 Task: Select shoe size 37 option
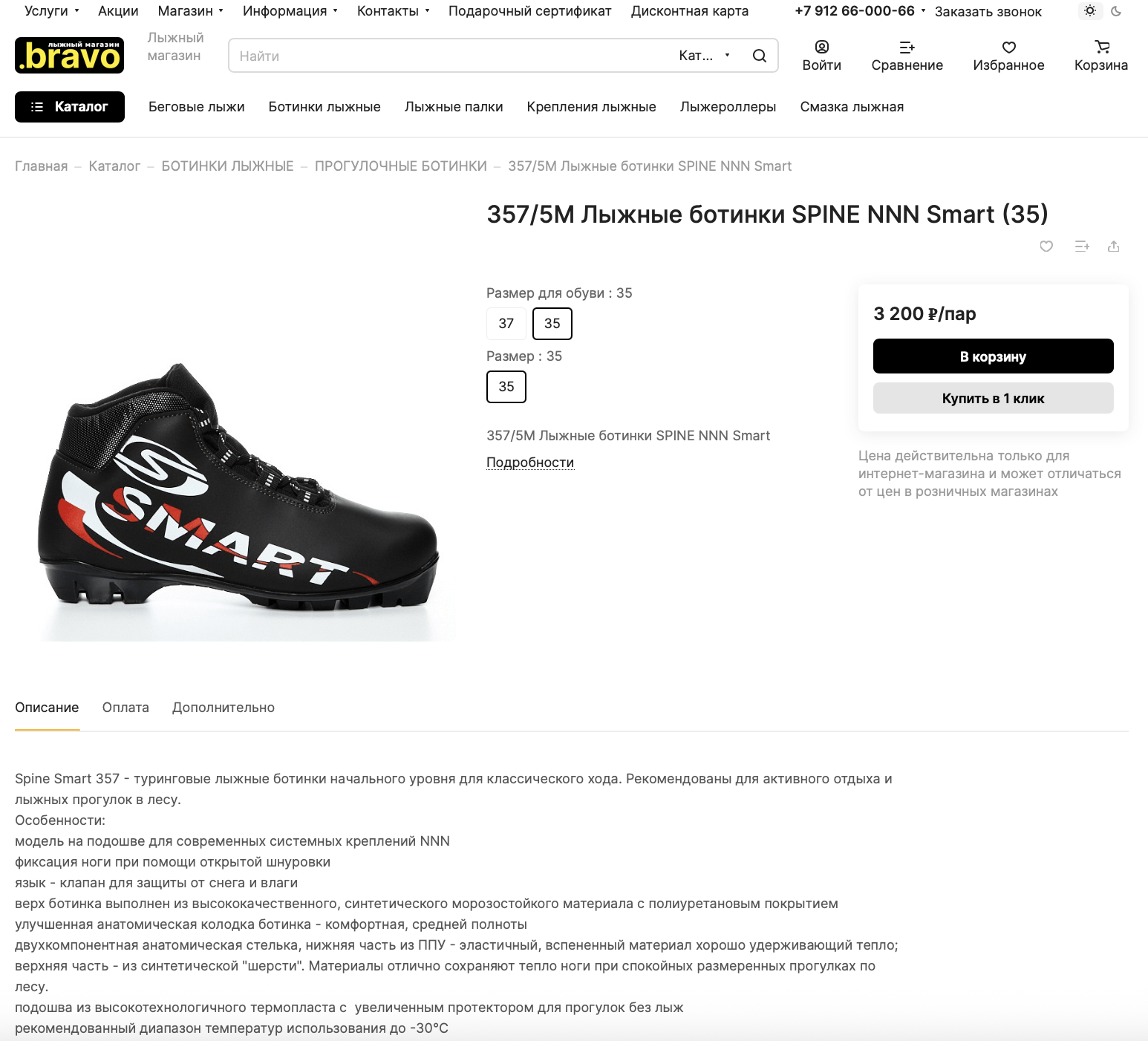point(506,324)
